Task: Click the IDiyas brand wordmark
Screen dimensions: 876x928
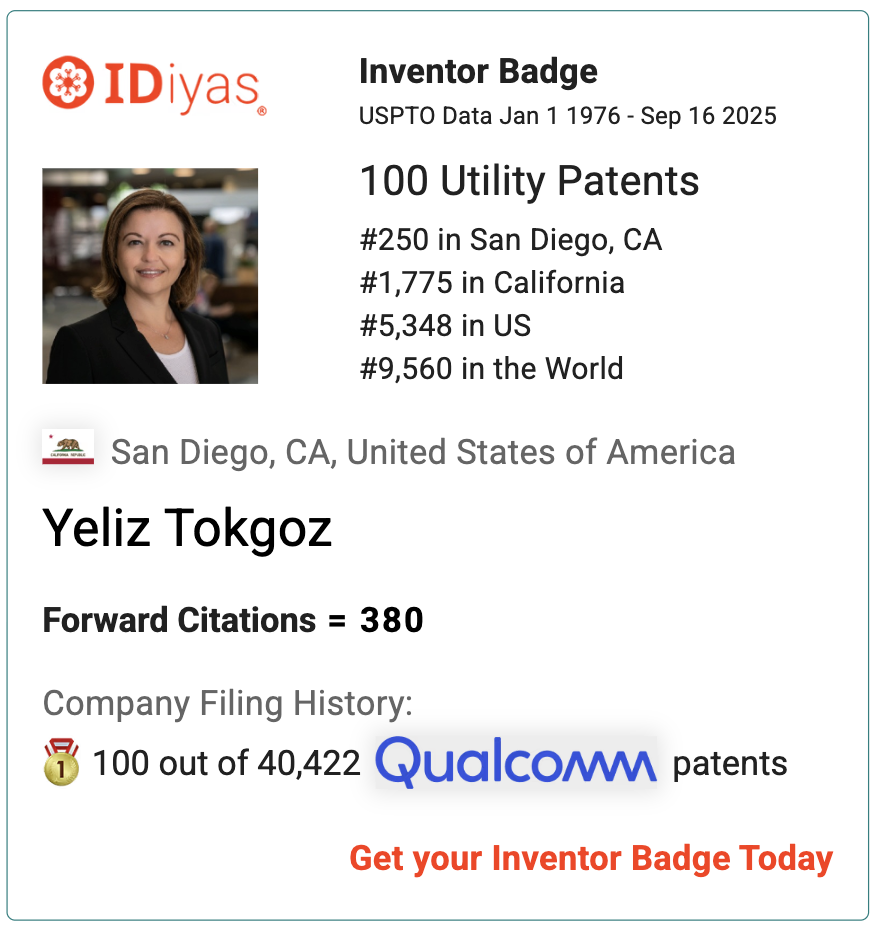Action: tap(184, 86)
